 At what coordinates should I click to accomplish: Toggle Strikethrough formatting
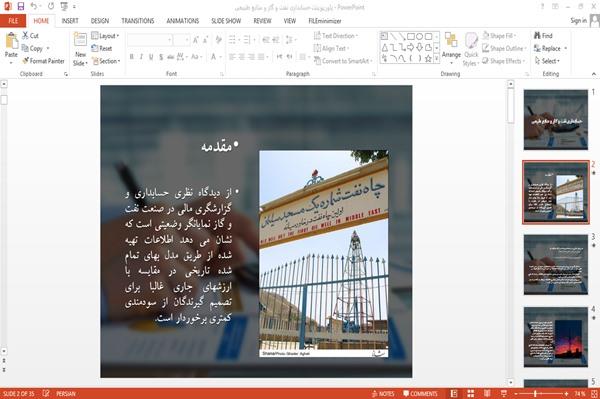(171, 57)
